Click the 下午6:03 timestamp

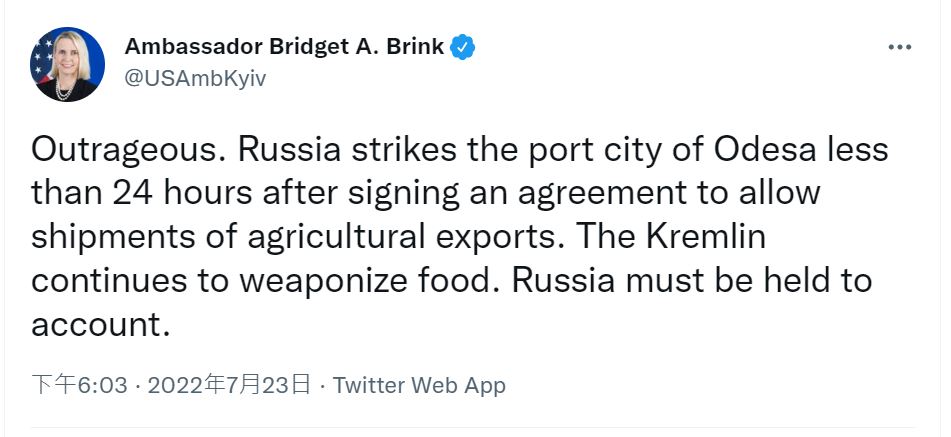(79, 385)
